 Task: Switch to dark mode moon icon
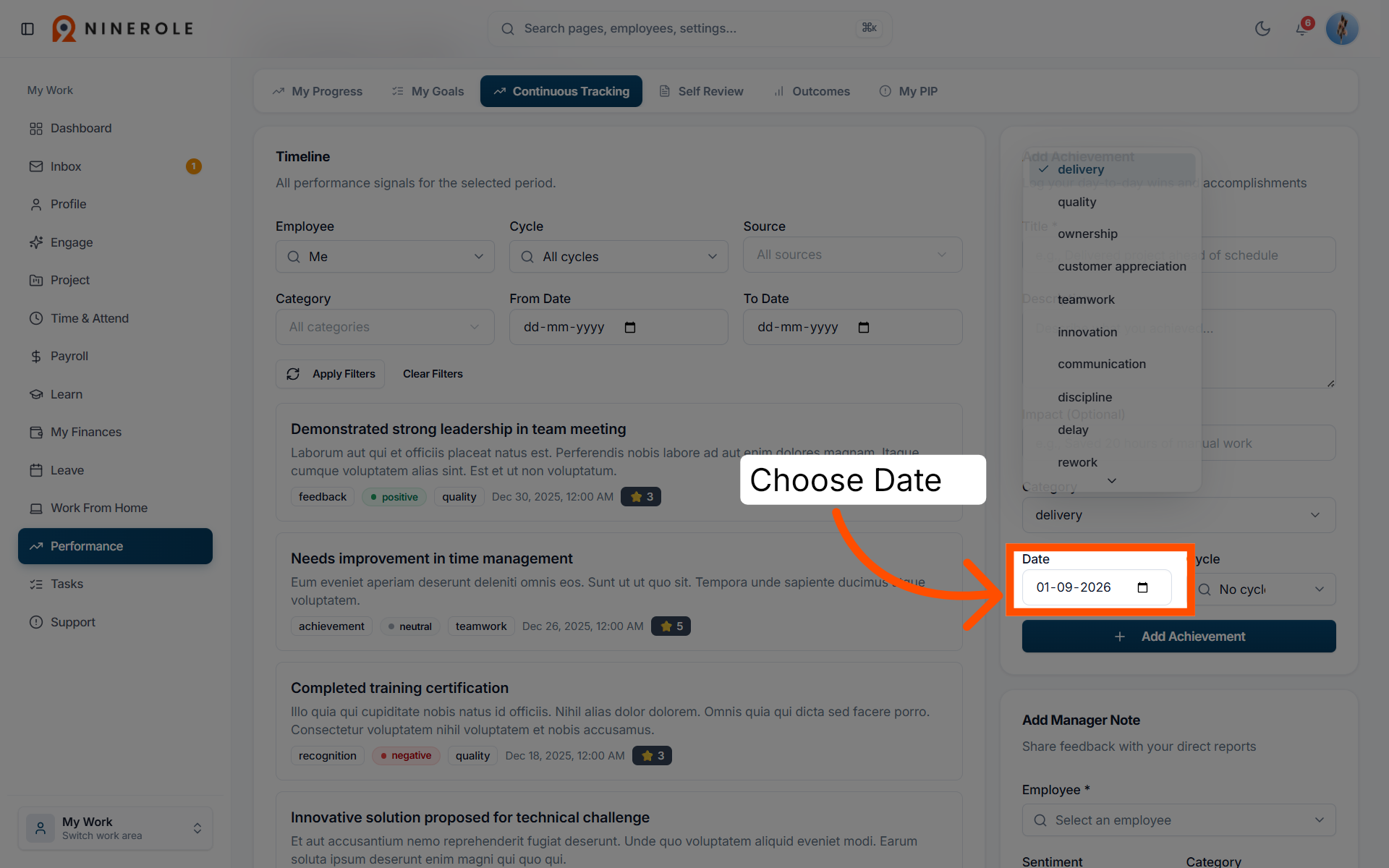[1262, 29]
